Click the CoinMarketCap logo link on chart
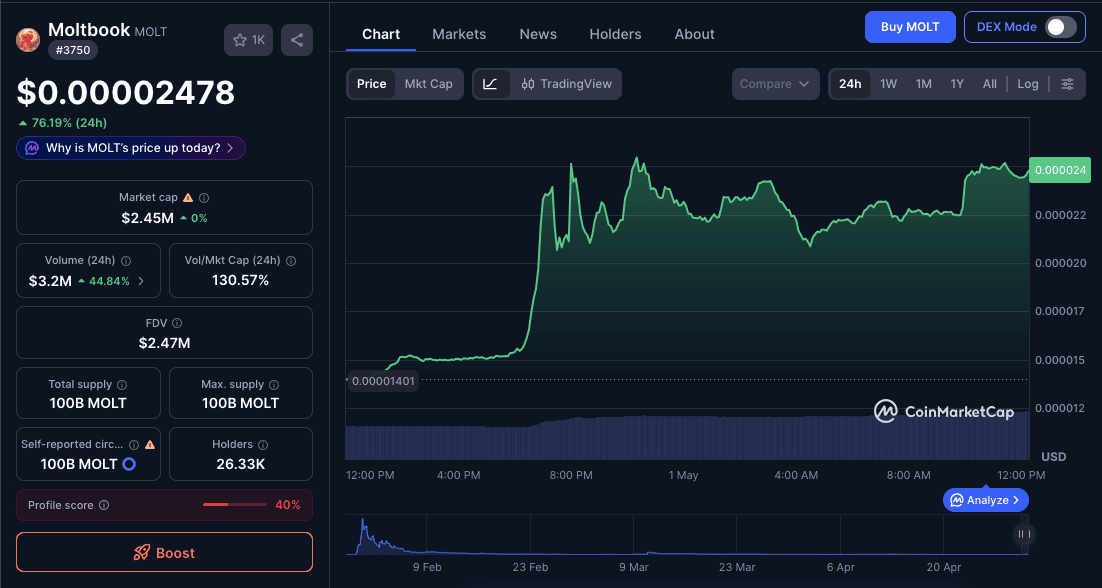The image size is (1102, 588). click(x=944, y=412)
